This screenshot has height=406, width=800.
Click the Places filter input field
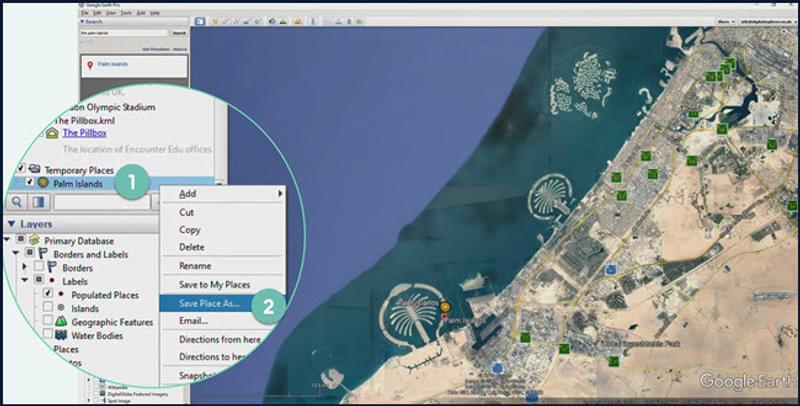pos(102,202)
